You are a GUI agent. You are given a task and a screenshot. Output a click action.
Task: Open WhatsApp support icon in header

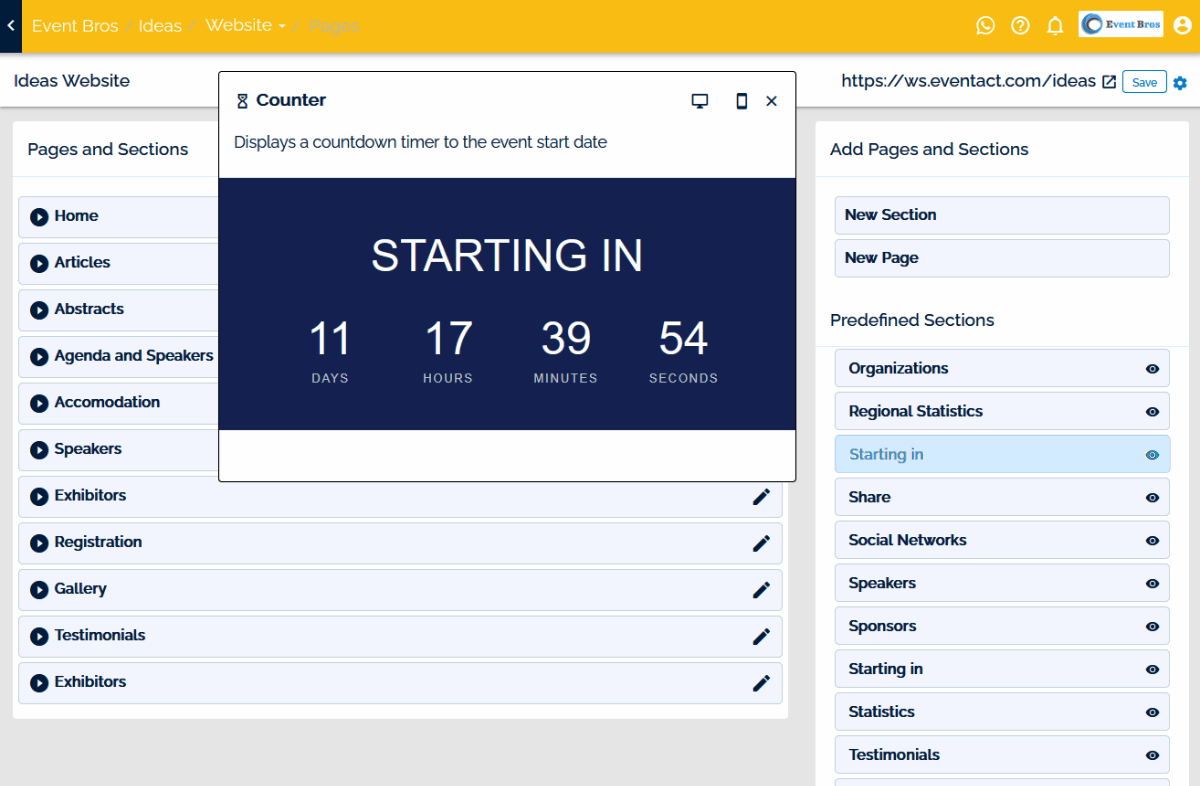tap(985, 26)
